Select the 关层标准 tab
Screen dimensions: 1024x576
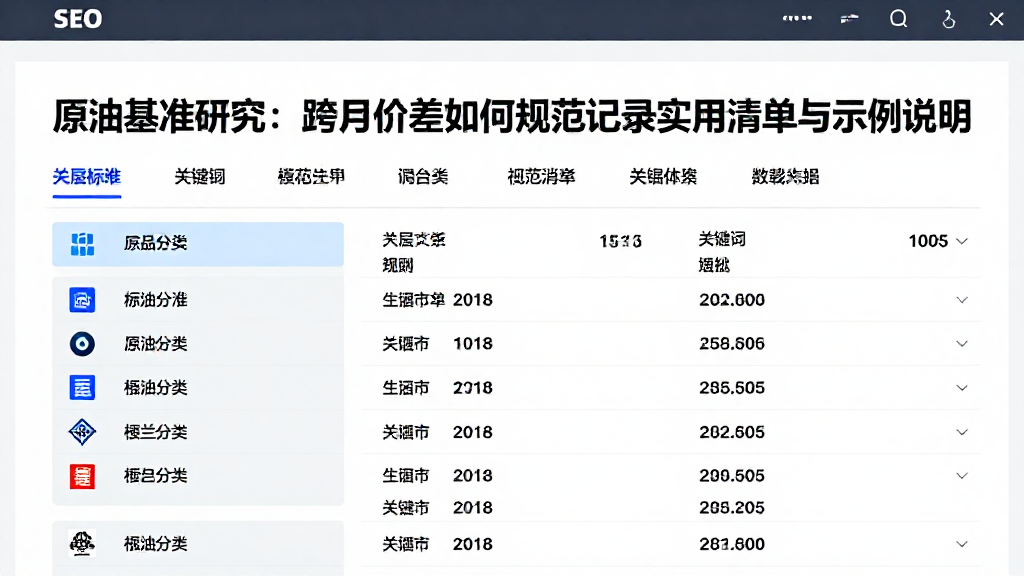tap(87, 177)
